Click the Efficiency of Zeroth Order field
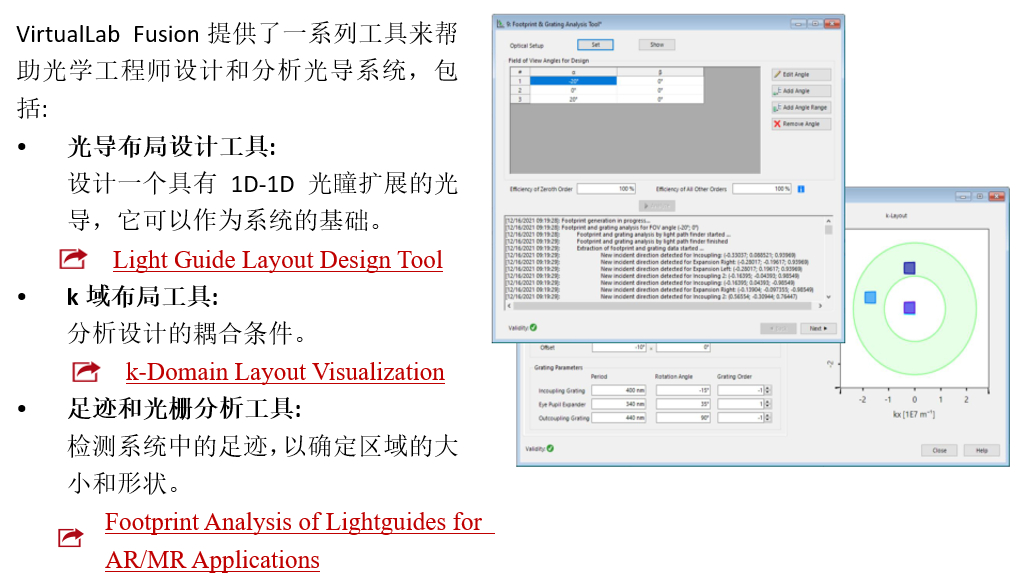This screenshot has height=588, width=1022. tap(606, 189)
